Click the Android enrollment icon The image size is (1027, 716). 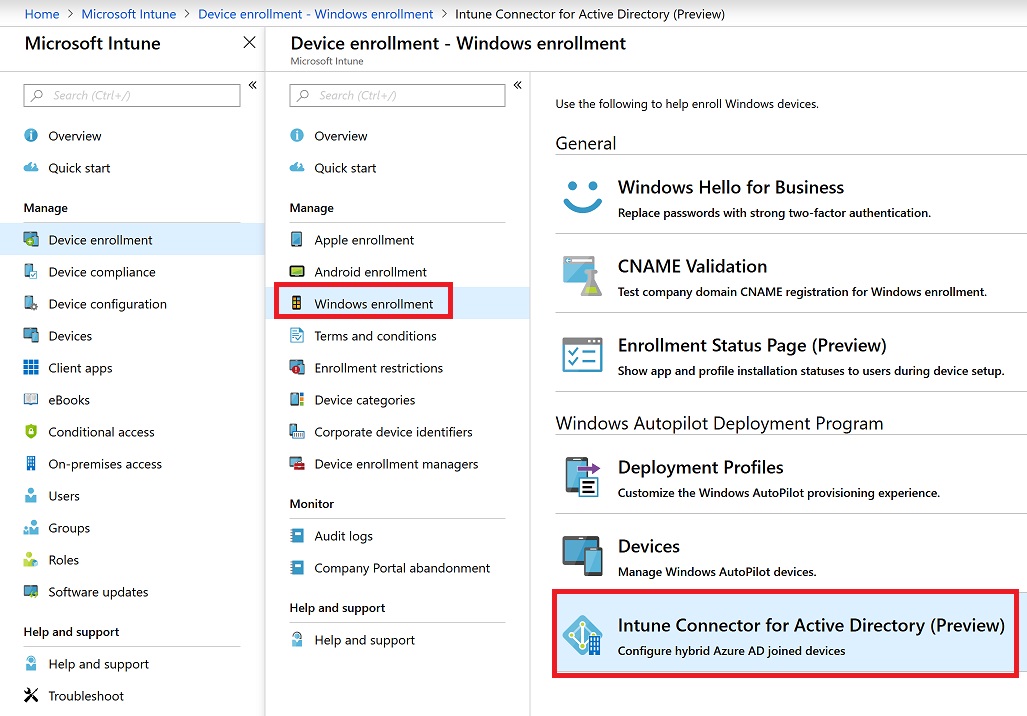point(297,271)
